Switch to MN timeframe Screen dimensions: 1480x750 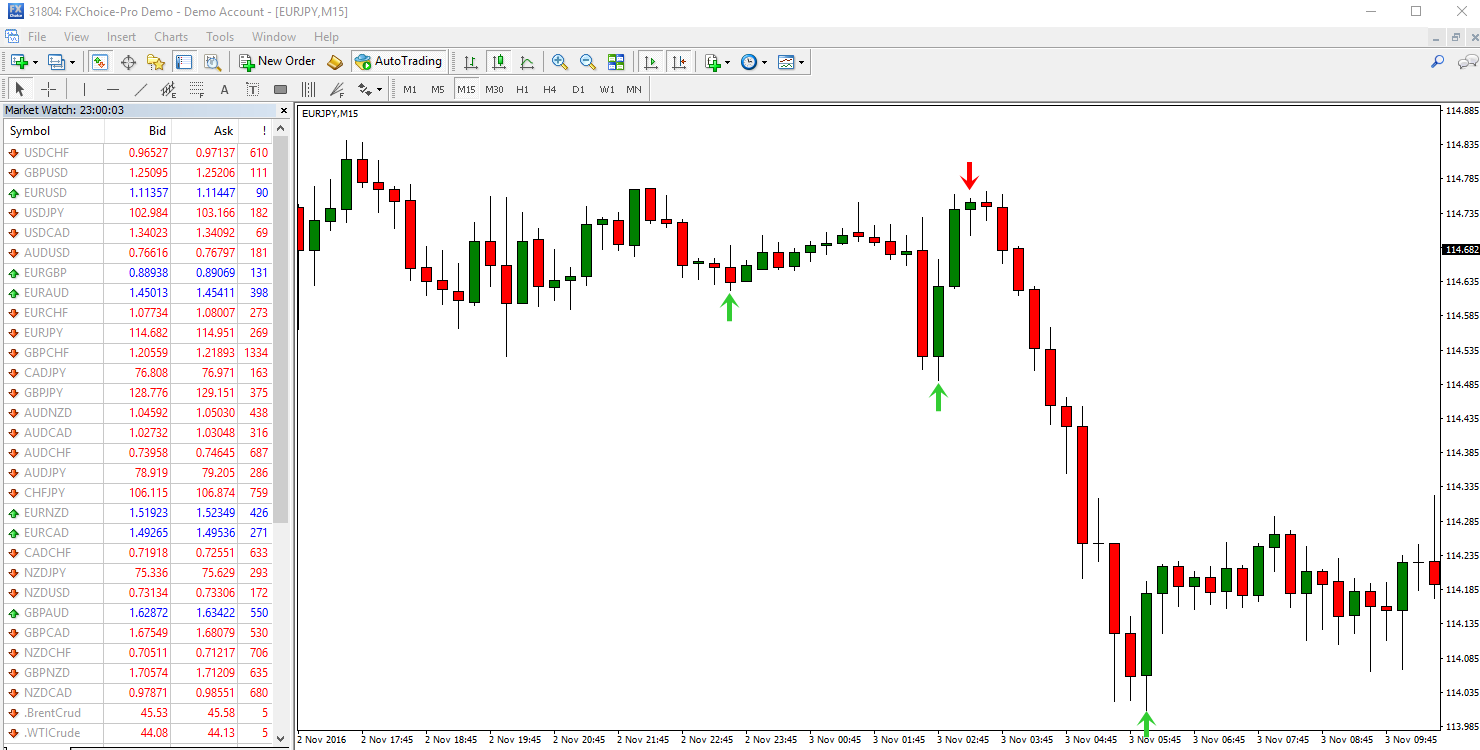(634, 89)
